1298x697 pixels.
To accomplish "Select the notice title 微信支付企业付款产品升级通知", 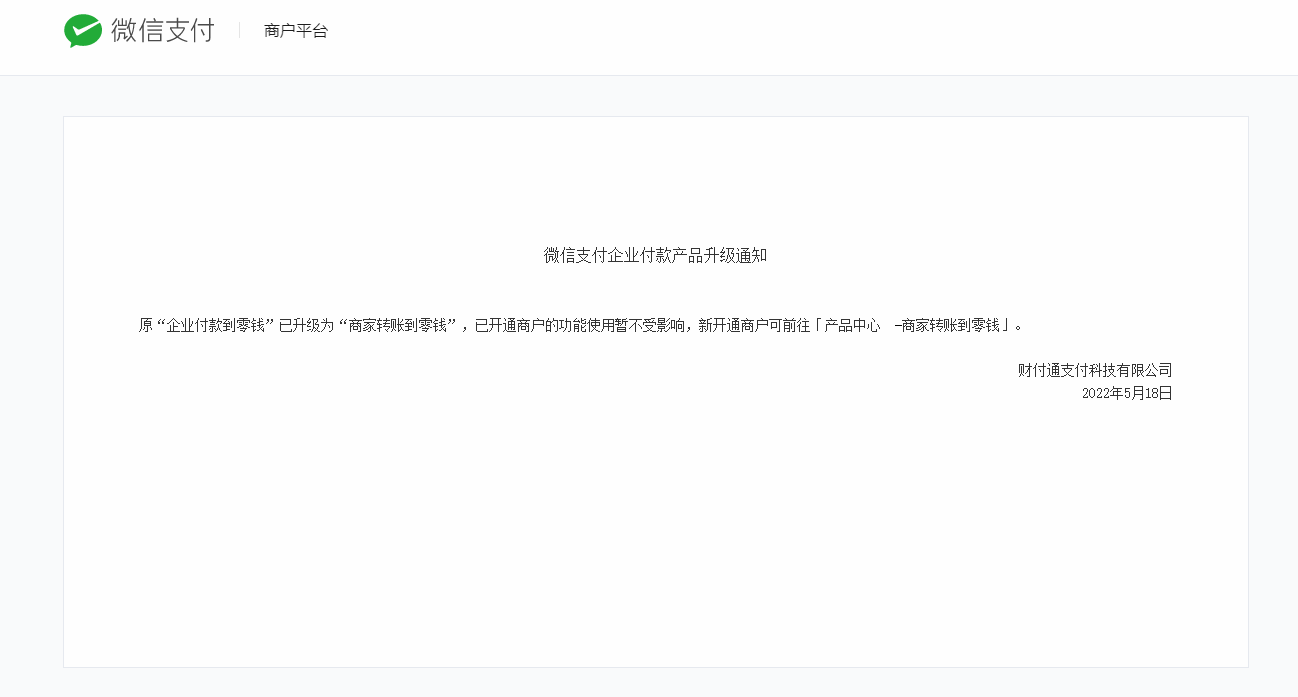I will tap(655, 256).
